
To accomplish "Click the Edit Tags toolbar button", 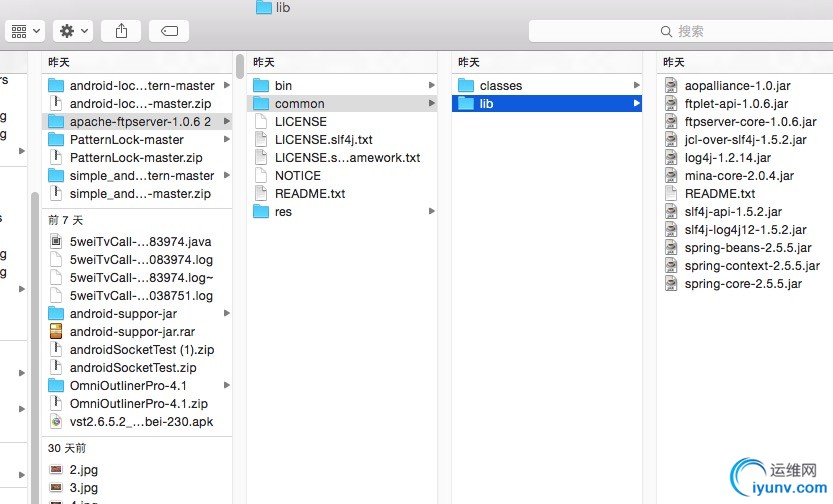I will (x=169, y=31).
